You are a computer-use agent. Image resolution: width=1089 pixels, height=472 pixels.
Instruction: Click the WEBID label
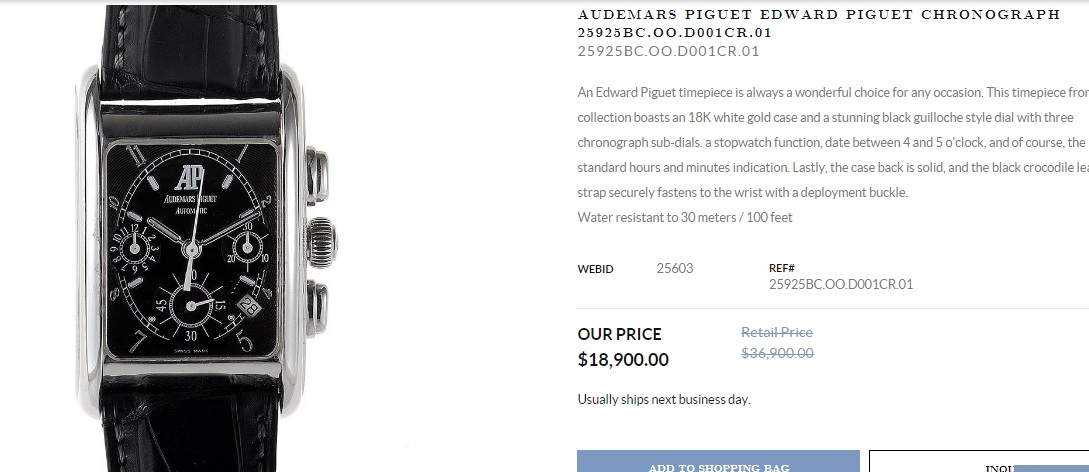click(595, 269)
